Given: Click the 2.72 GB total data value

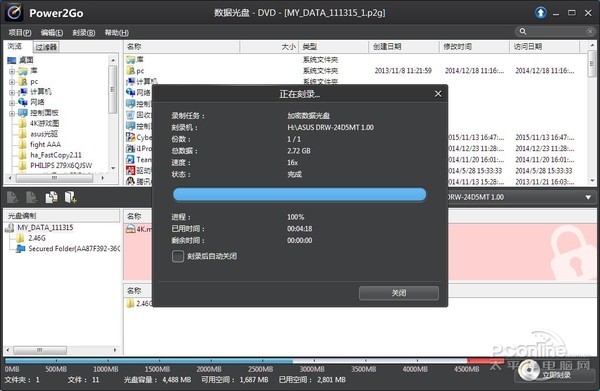Looking at the screenshot, I should pos(299,151).
